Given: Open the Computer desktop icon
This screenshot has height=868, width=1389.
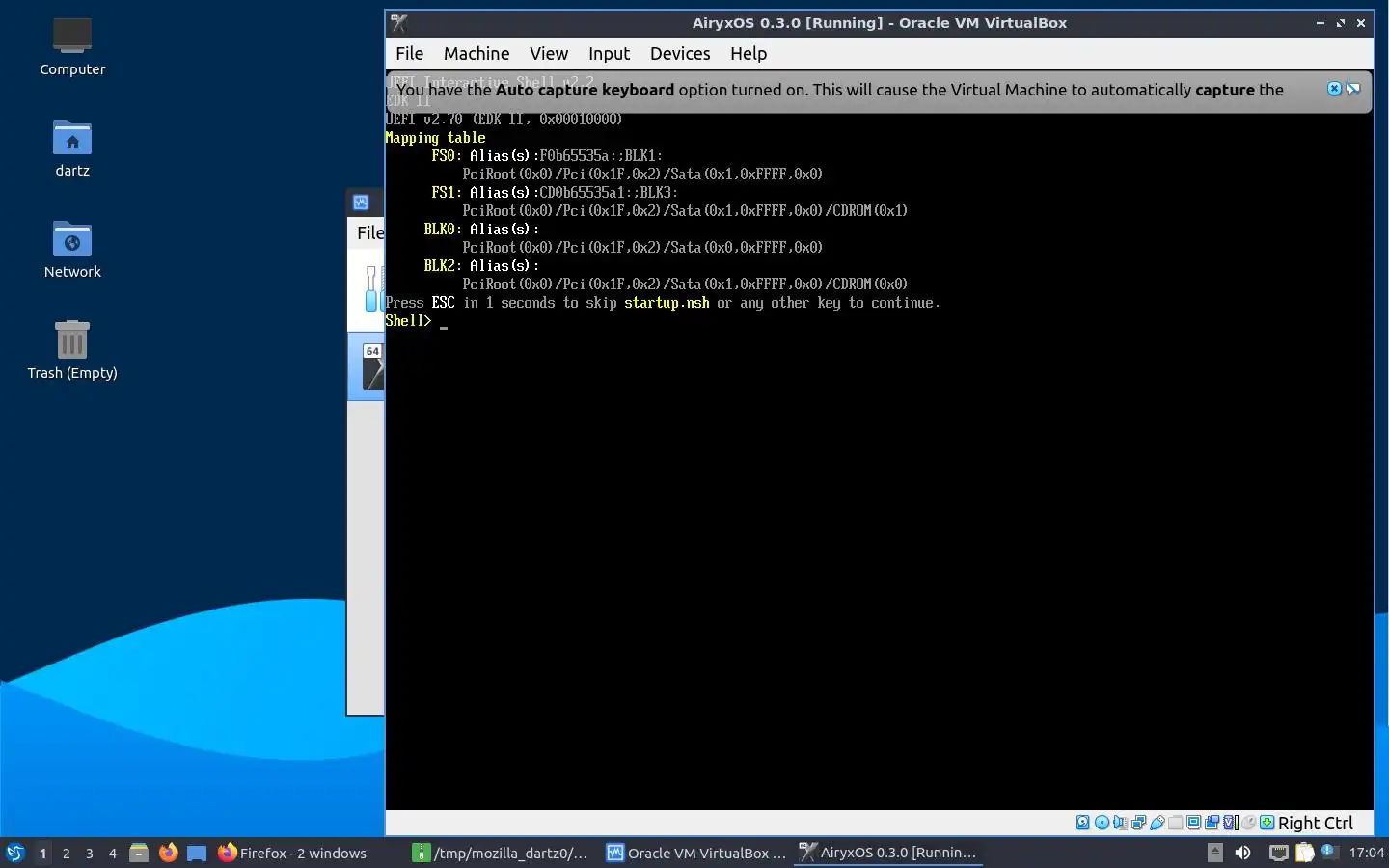Looking at the screenshot, I should click(72, 46).
